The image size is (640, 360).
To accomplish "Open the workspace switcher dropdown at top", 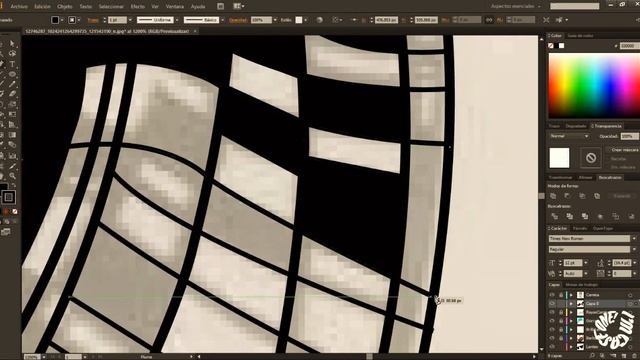I will coord(516,6).
